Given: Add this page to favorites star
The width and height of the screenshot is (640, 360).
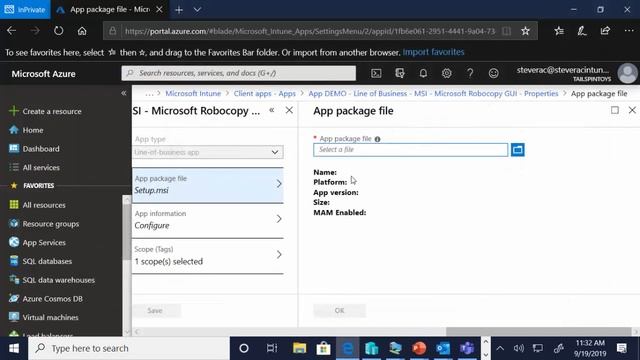Looking at the screenshot, I should coord(525,31).
